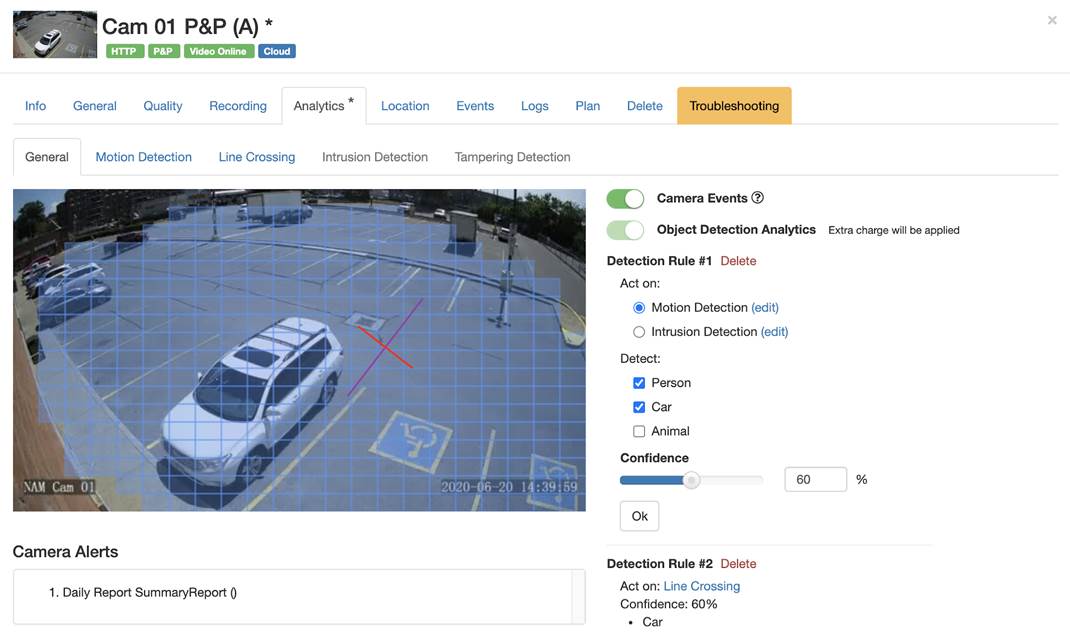Click the camera preview thumbnail top left

pyautogui.click(x=54, y=33)
